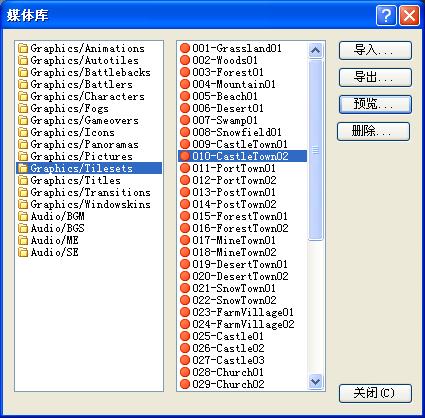Click the folder icon beside Audio/BGM
Image resolution: width=425 pixels, height=418 pixels.
pos(23,216)
